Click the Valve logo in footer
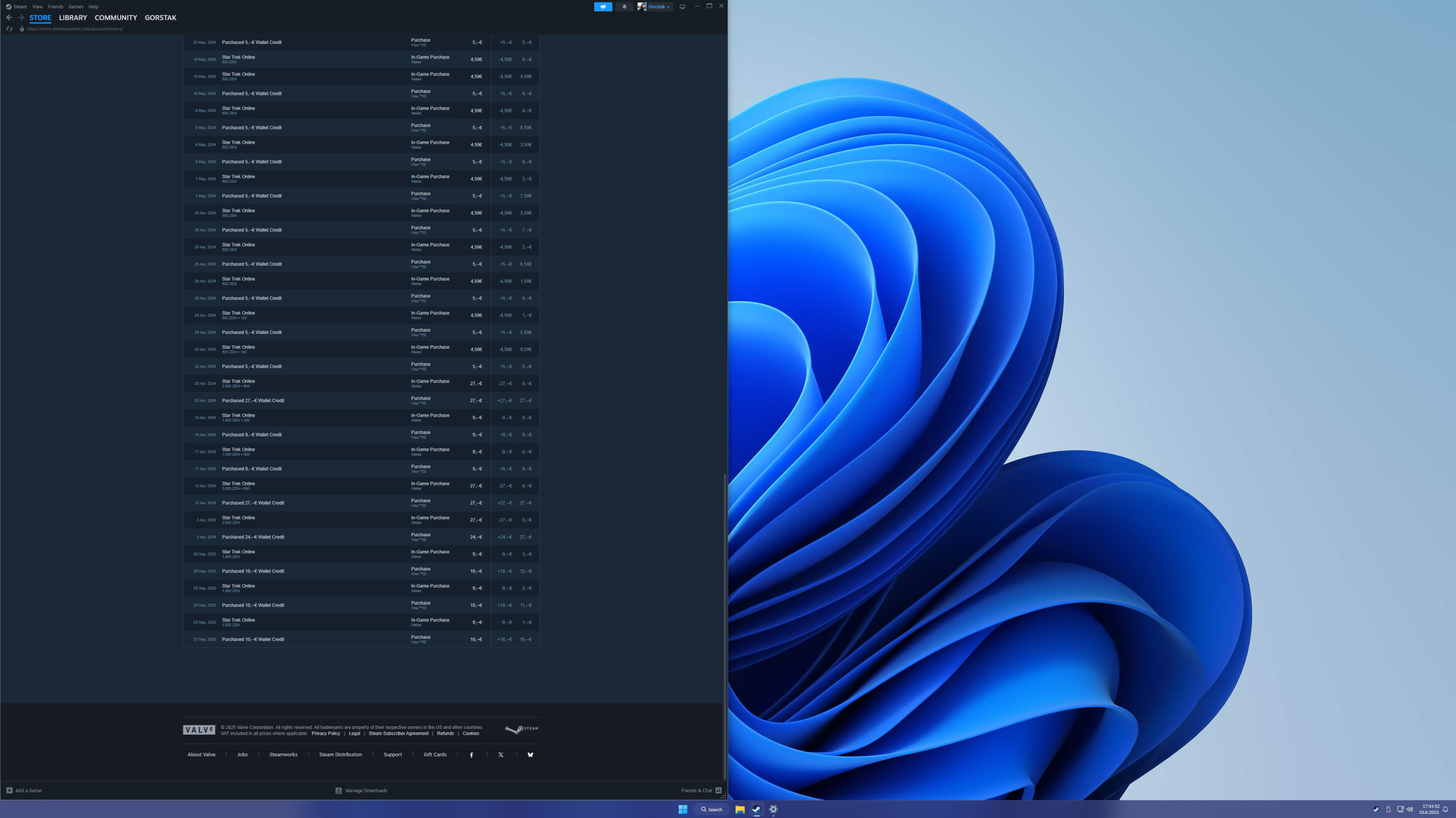The height and width of the screenshot is (818, 1456). point(199,730)
